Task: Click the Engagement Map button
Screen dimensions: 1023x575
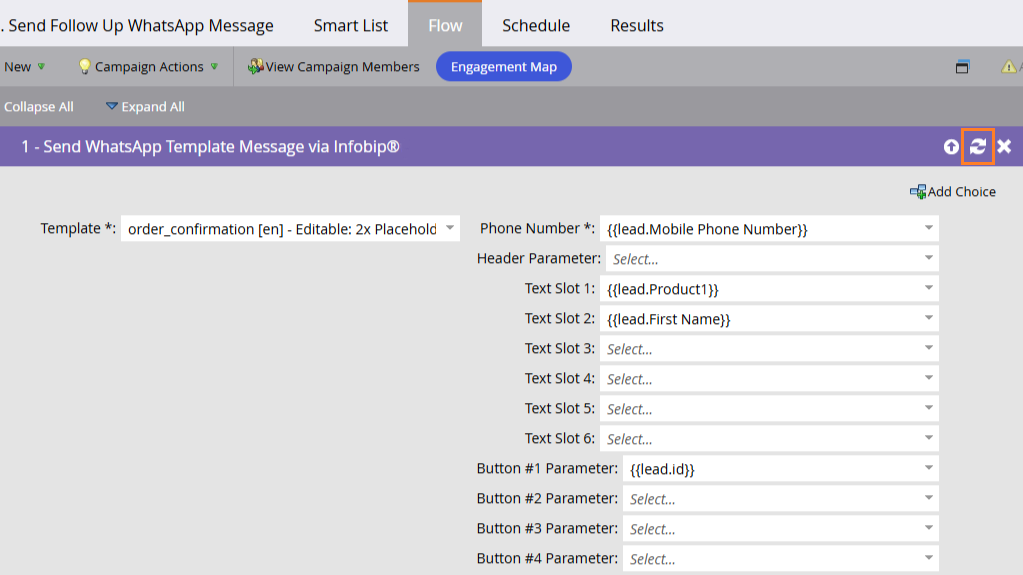Action: (504, 67)
